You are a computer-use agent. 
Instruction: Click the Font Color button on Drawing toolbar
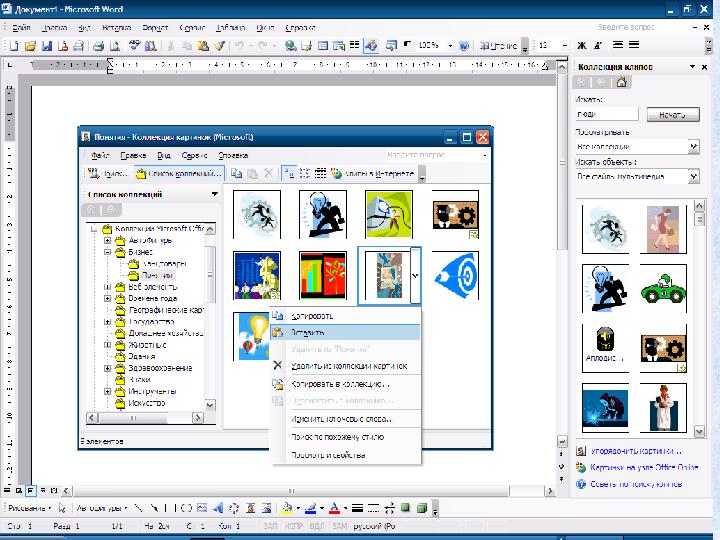[335, 507]
